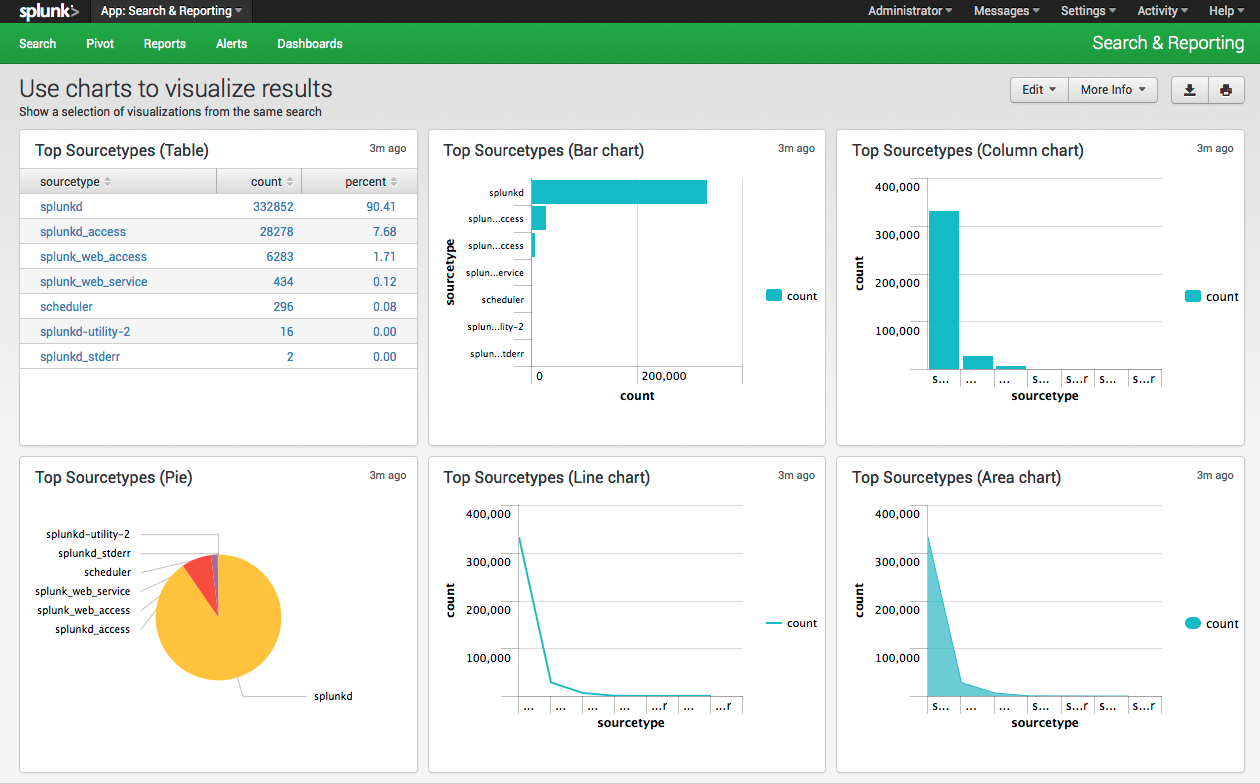The height and width of the screenshot is (784, 1260).
Task: Click Top Sourcetypes (Area chart) title
Action: [x=957, y=478]
